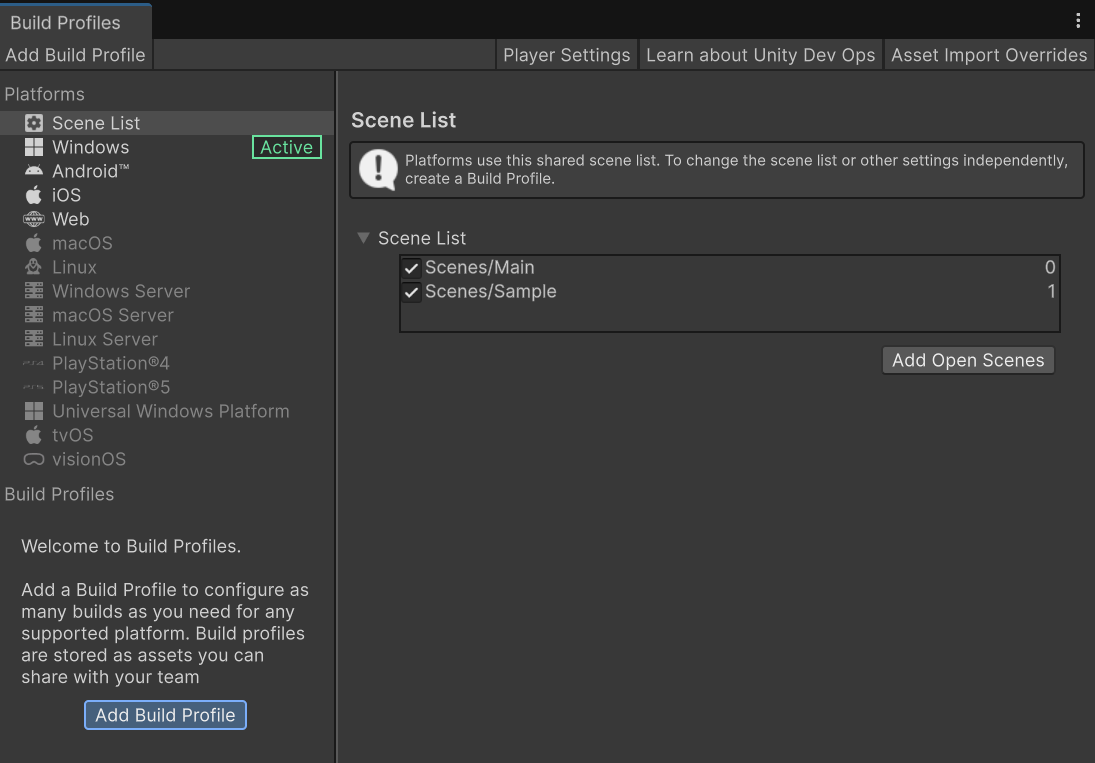The height and width of the screenshot is (763, 1095).
Task: Open Asset Import Overrides
Action: point(989,55)
